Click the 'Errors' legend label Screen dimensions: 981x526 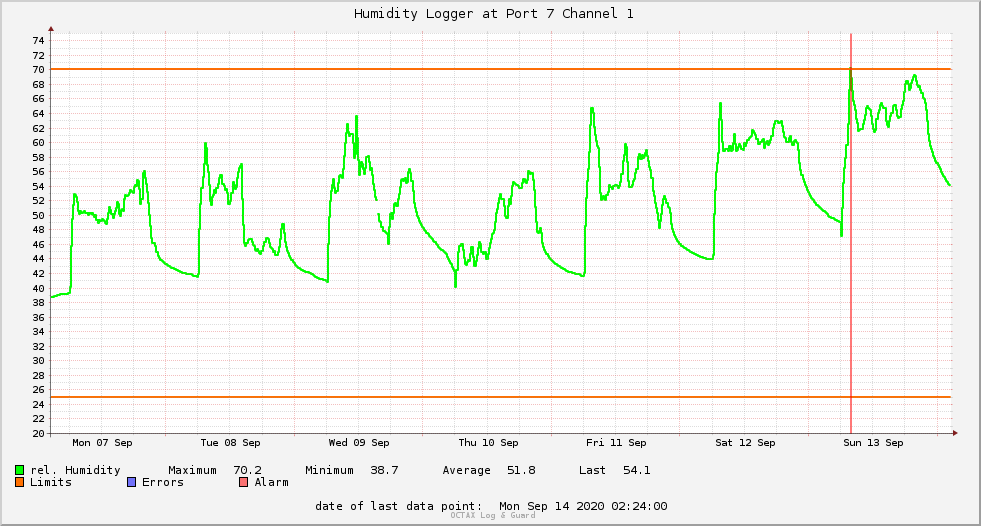pos(163,482)
